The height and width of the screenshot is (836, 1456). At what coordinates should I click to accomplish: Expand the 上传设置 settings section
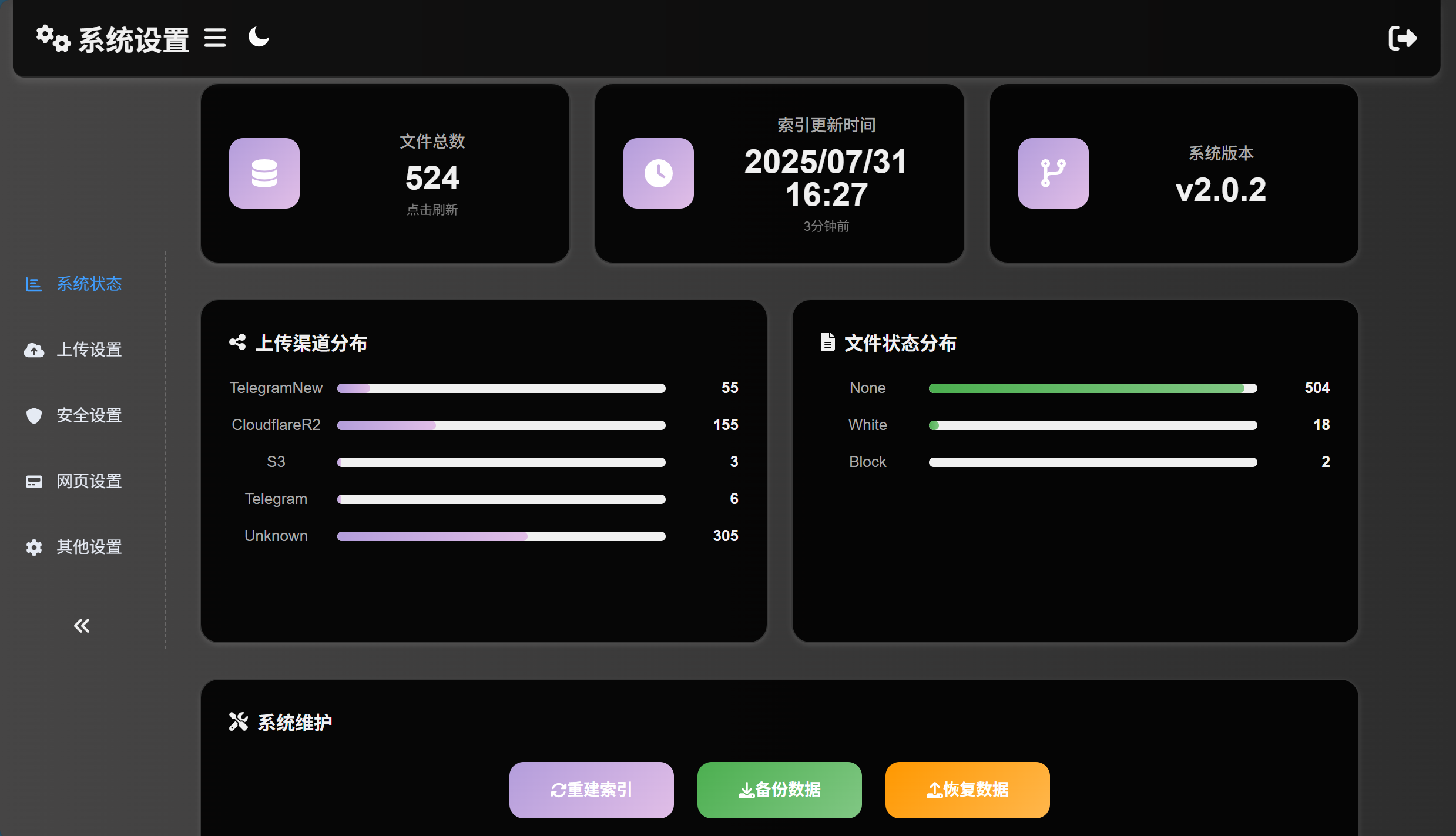pyautogui.click(x=89, y=350)
